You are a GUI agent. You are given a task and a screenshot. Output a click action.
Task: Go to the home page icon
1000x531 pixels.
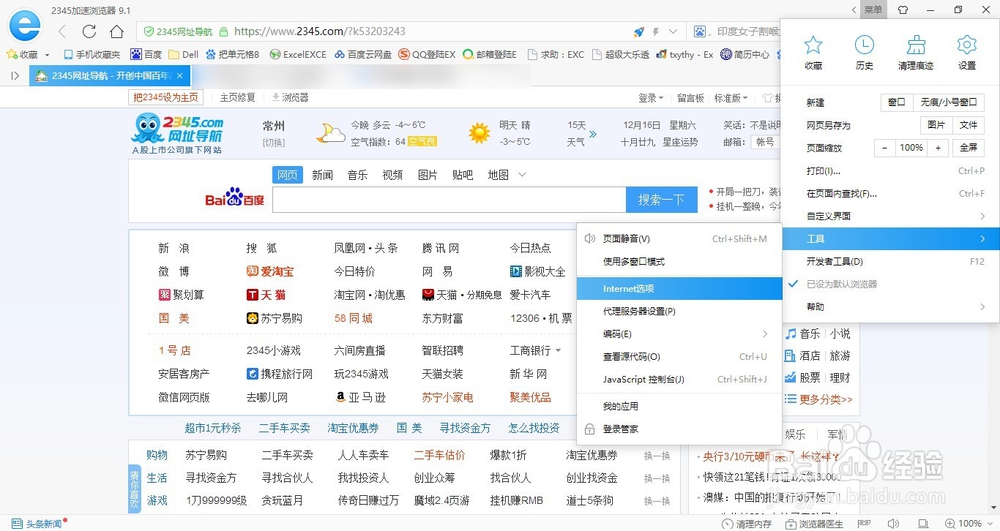[117, 31]
